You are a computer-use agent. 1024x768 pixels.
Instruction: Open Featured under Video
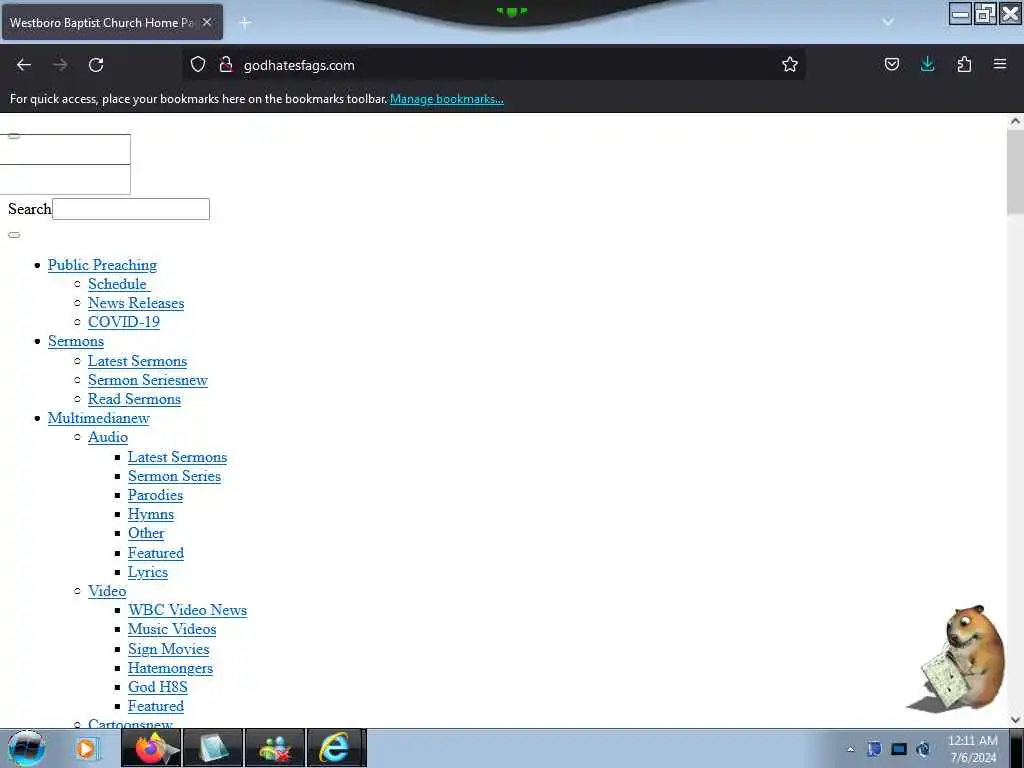pos(156,706)
